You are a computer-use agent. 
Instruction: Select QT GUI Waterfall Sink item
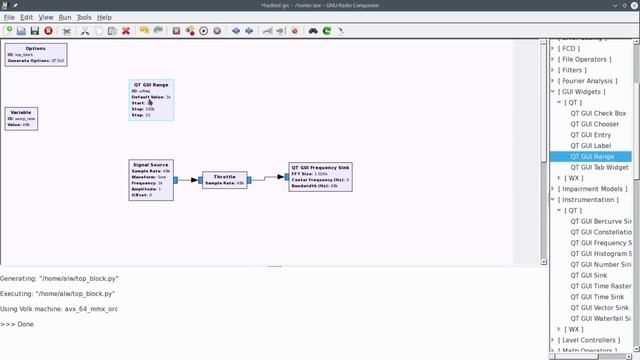(x=600, y=318)
